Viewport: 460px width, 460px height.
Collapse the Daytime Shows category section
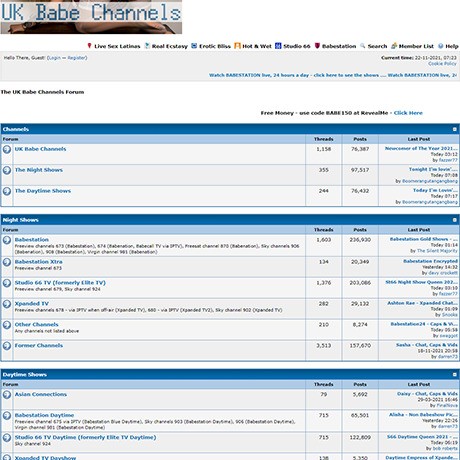454,375
